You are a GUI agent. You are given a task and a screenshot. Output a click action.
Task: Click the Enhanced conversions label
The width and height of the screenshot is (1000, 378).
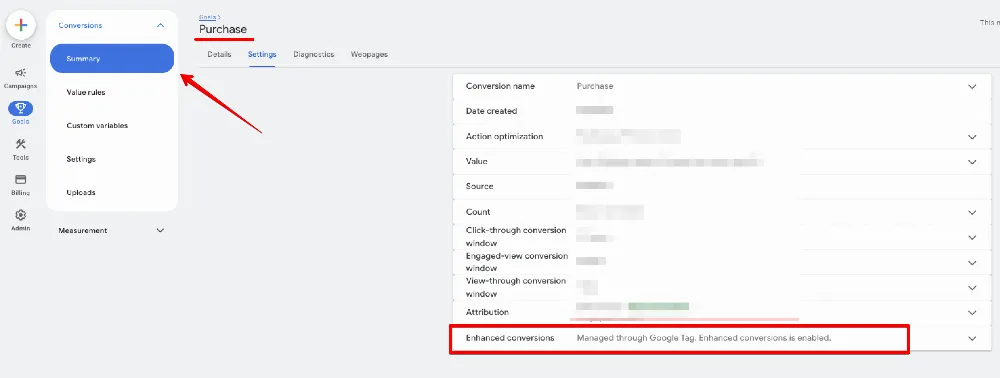coord(510,338)
